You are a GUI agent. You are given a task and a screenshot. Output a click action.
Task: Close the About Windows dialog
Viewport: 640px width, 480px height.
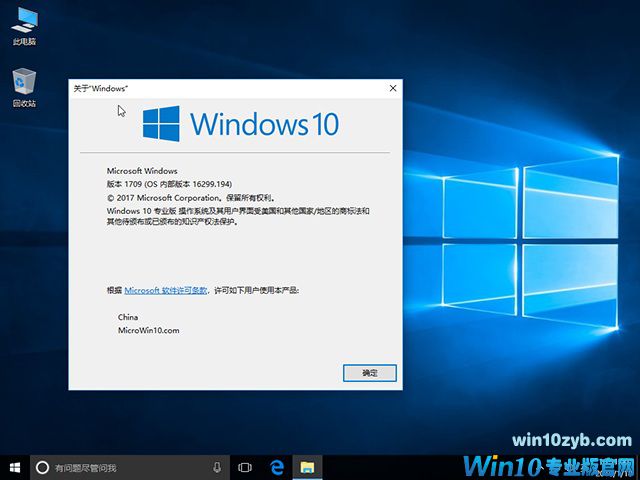point(393,88)
